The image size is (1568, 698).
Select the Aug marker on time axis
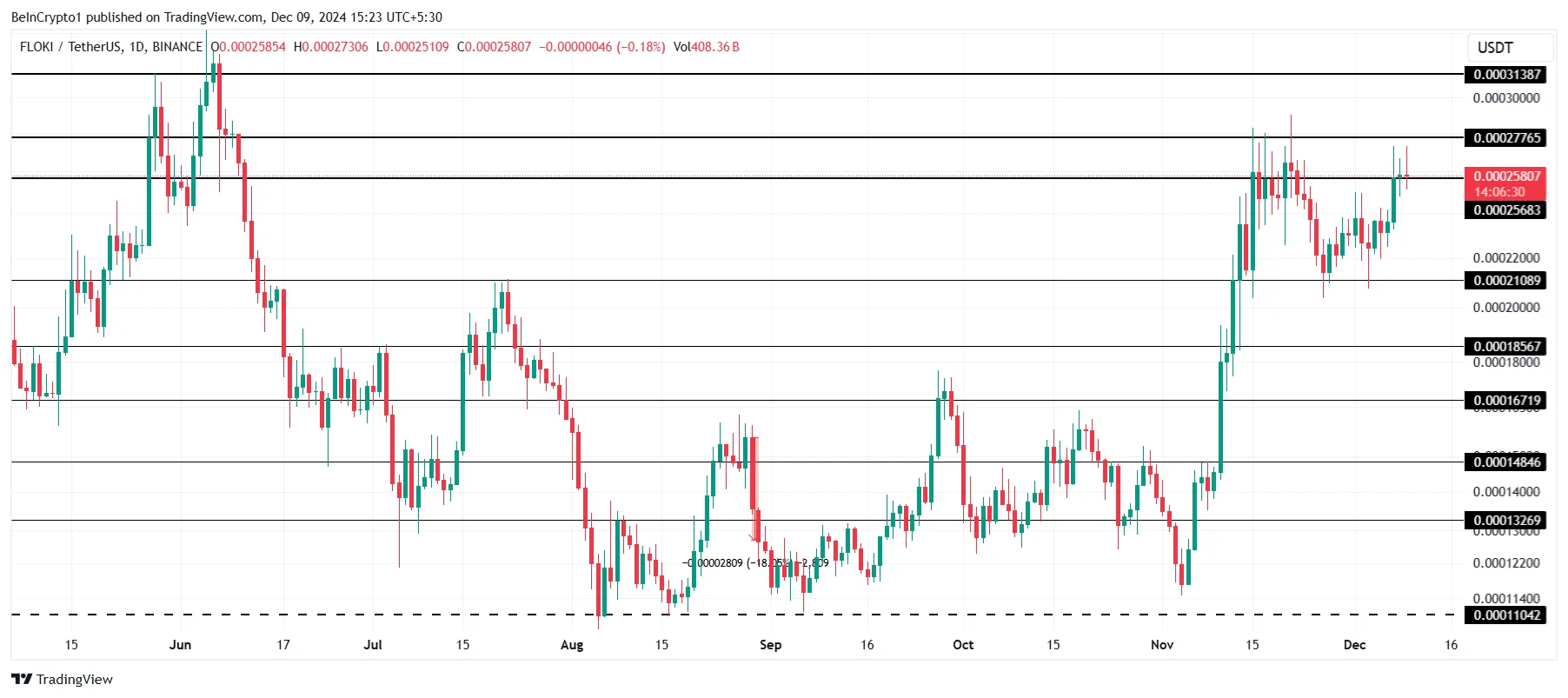[572, 645]
